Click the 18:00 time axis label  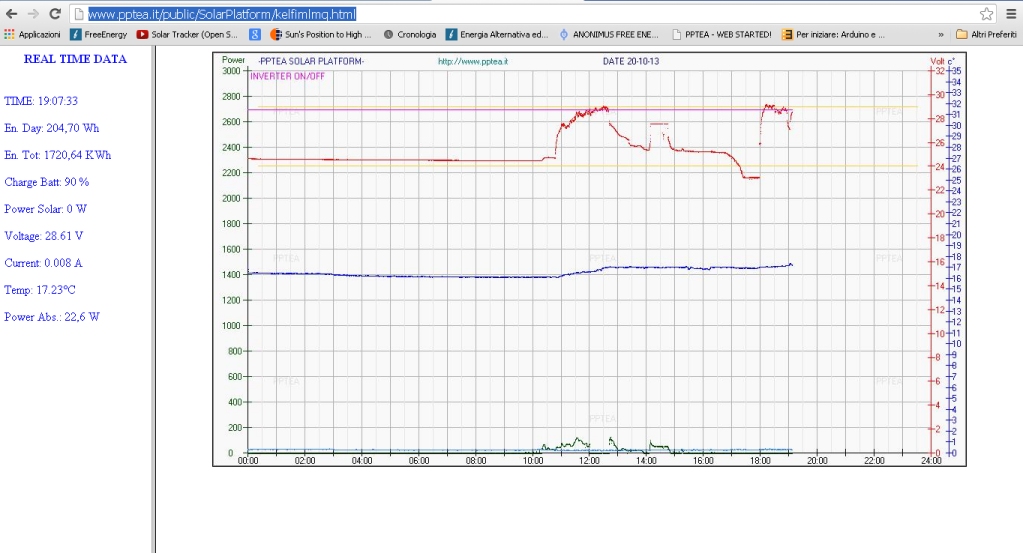[x=760, y=460]
